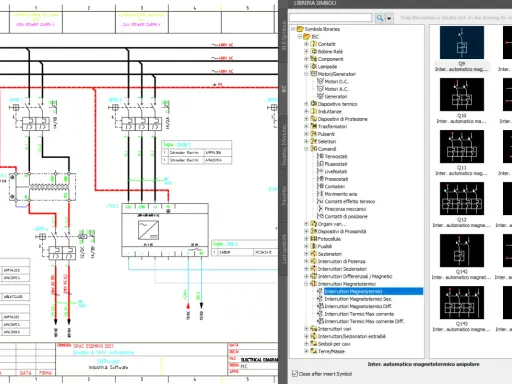Expand the Trasformatori category

pos(306,126)
